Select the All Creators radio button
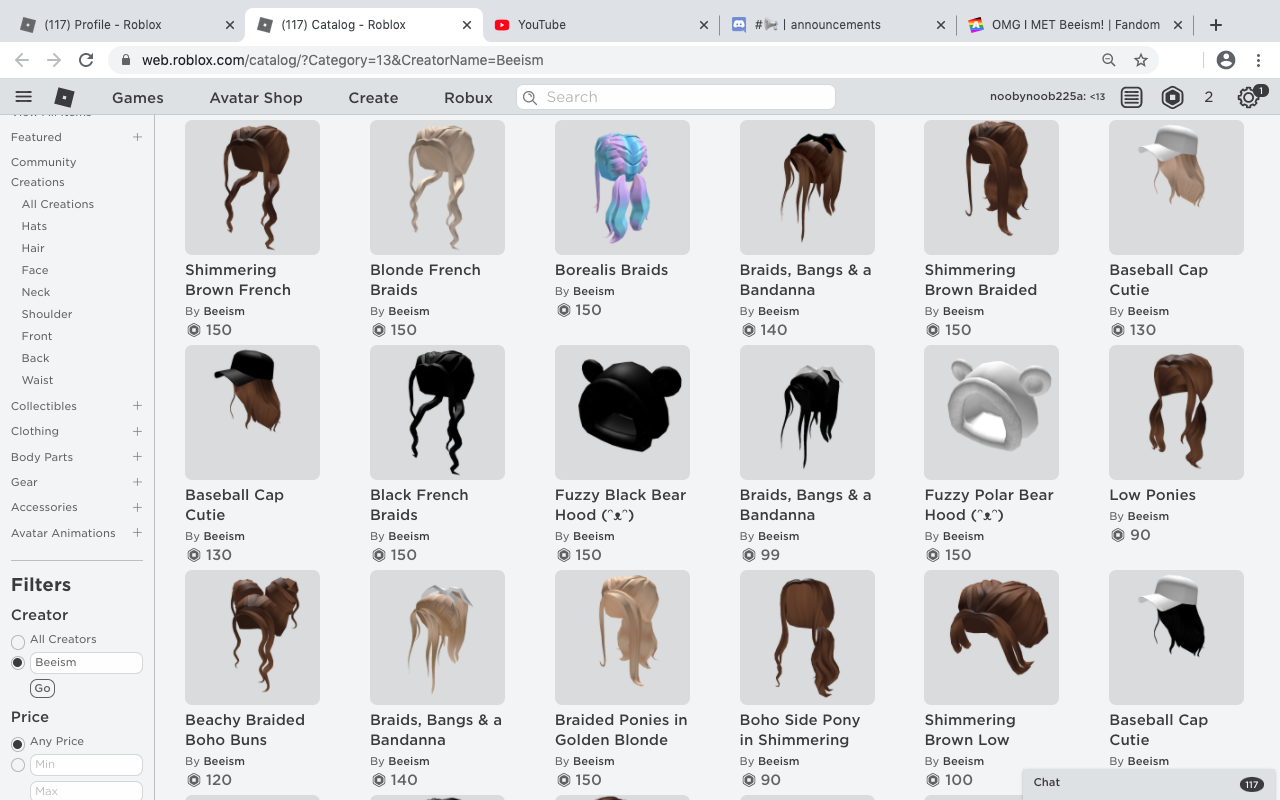1280x800 pixels. pyautogui.click(x=18, y=641)
